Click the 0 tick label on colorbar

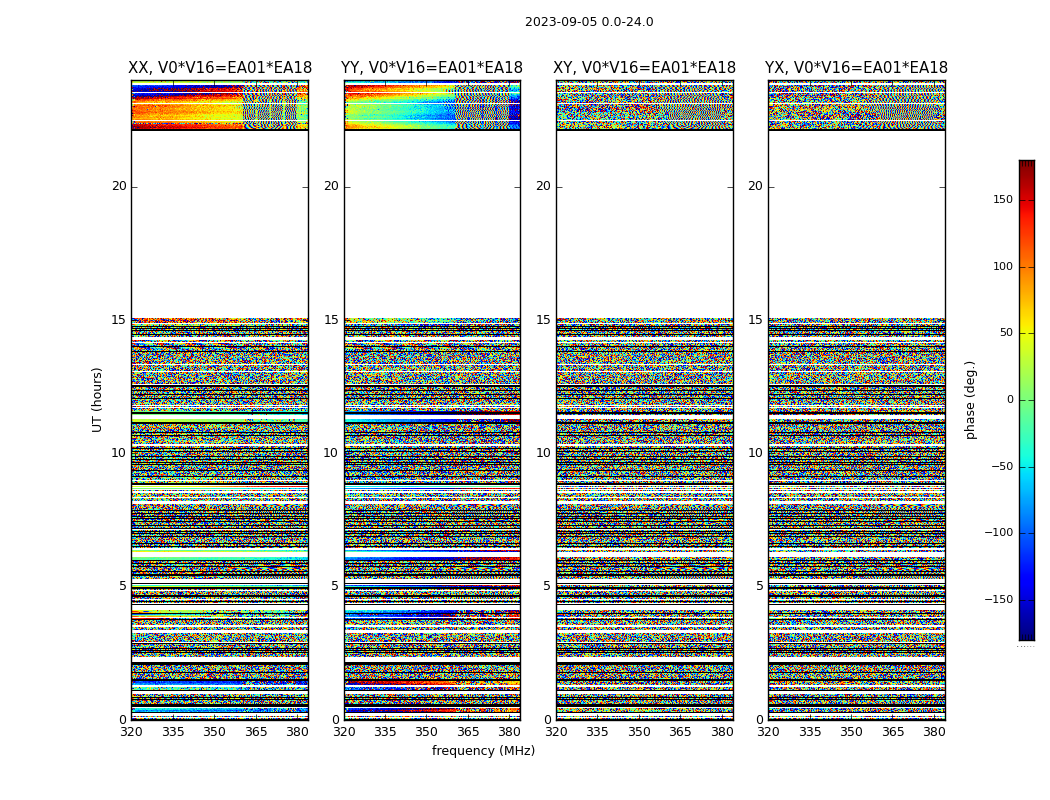(x=1010, y=400)
